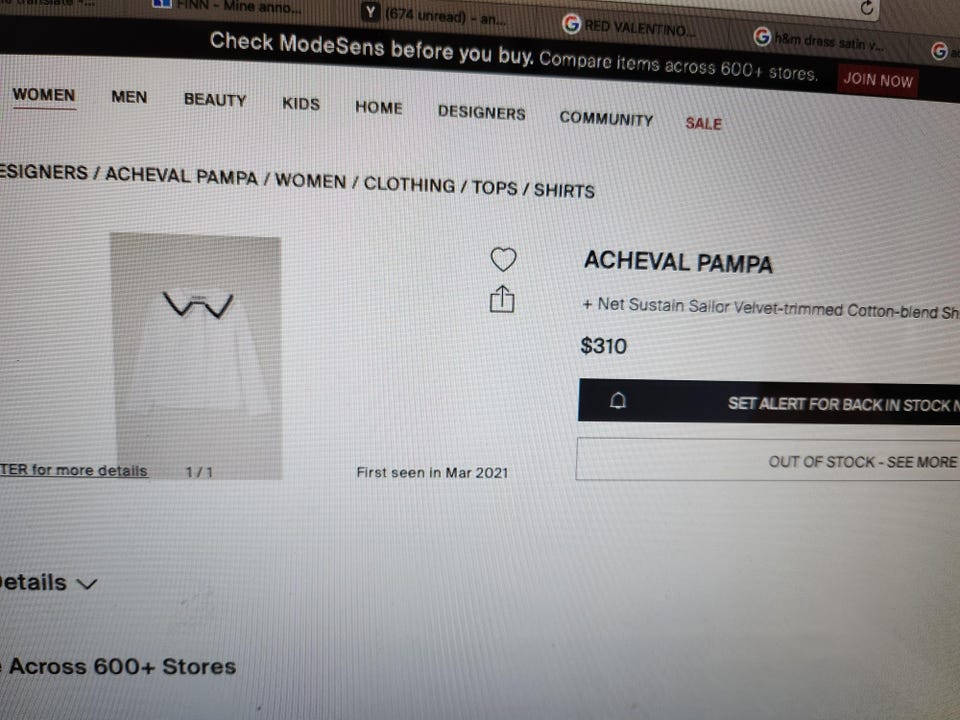Open the RED VALENTINO Google tab
This screenshot has width=960, height=720.
(628, 26)
